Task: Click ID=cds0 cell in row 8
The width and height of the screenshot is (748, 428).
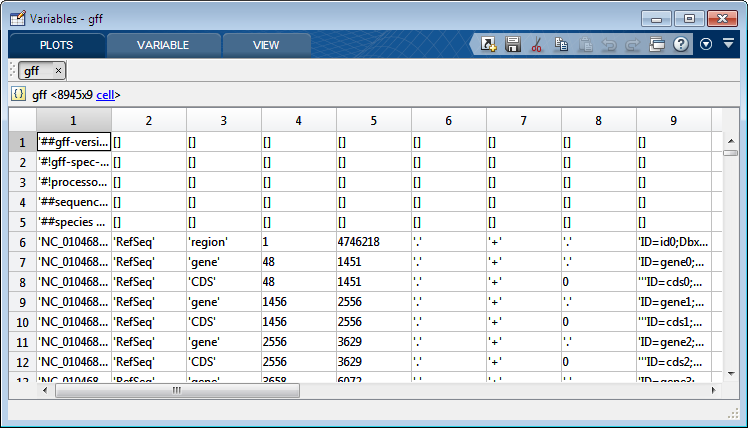Action: click(674, 282)
